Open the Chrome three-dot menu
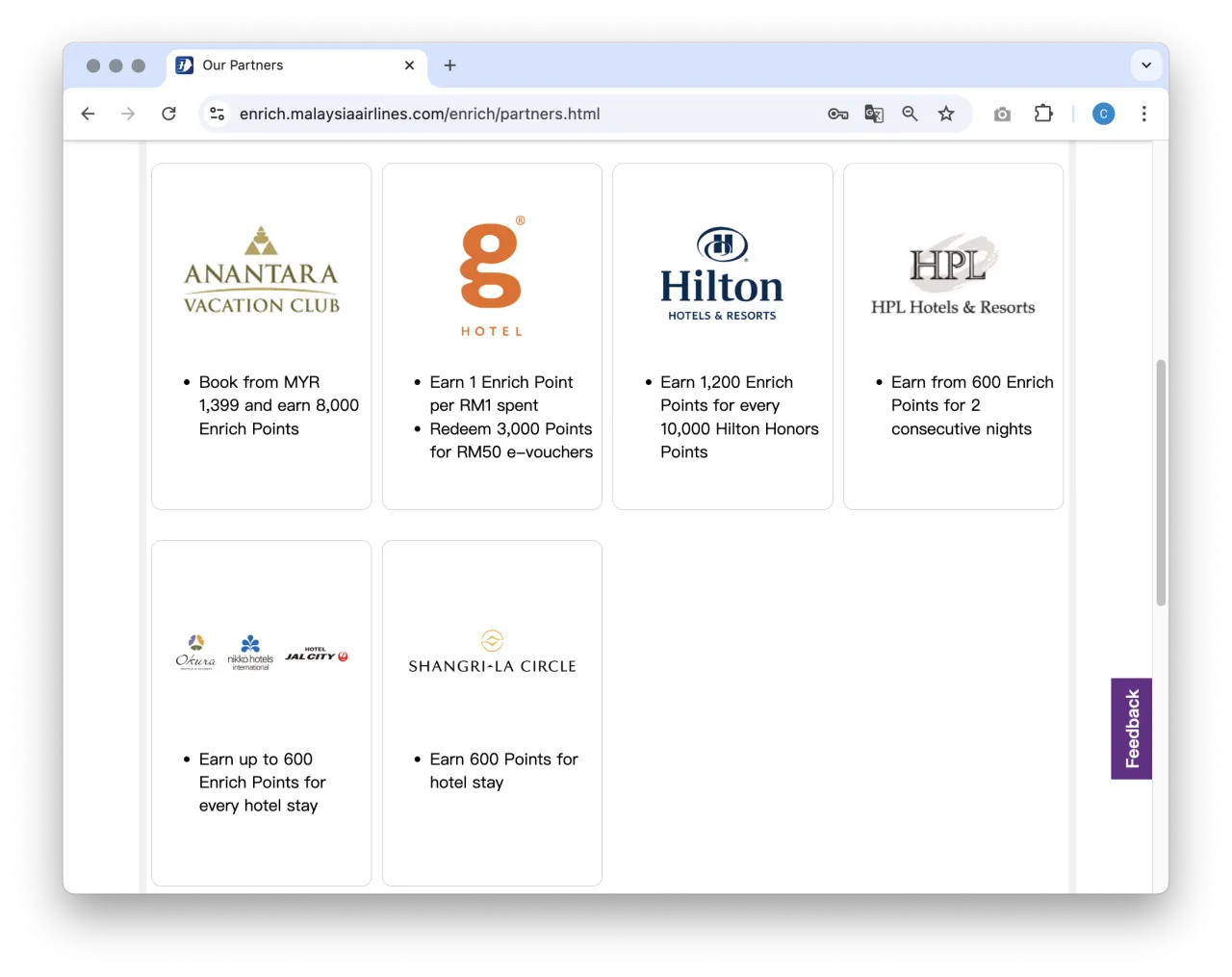This screenshot has height=977, width=1232. [x=1143, y=114]
